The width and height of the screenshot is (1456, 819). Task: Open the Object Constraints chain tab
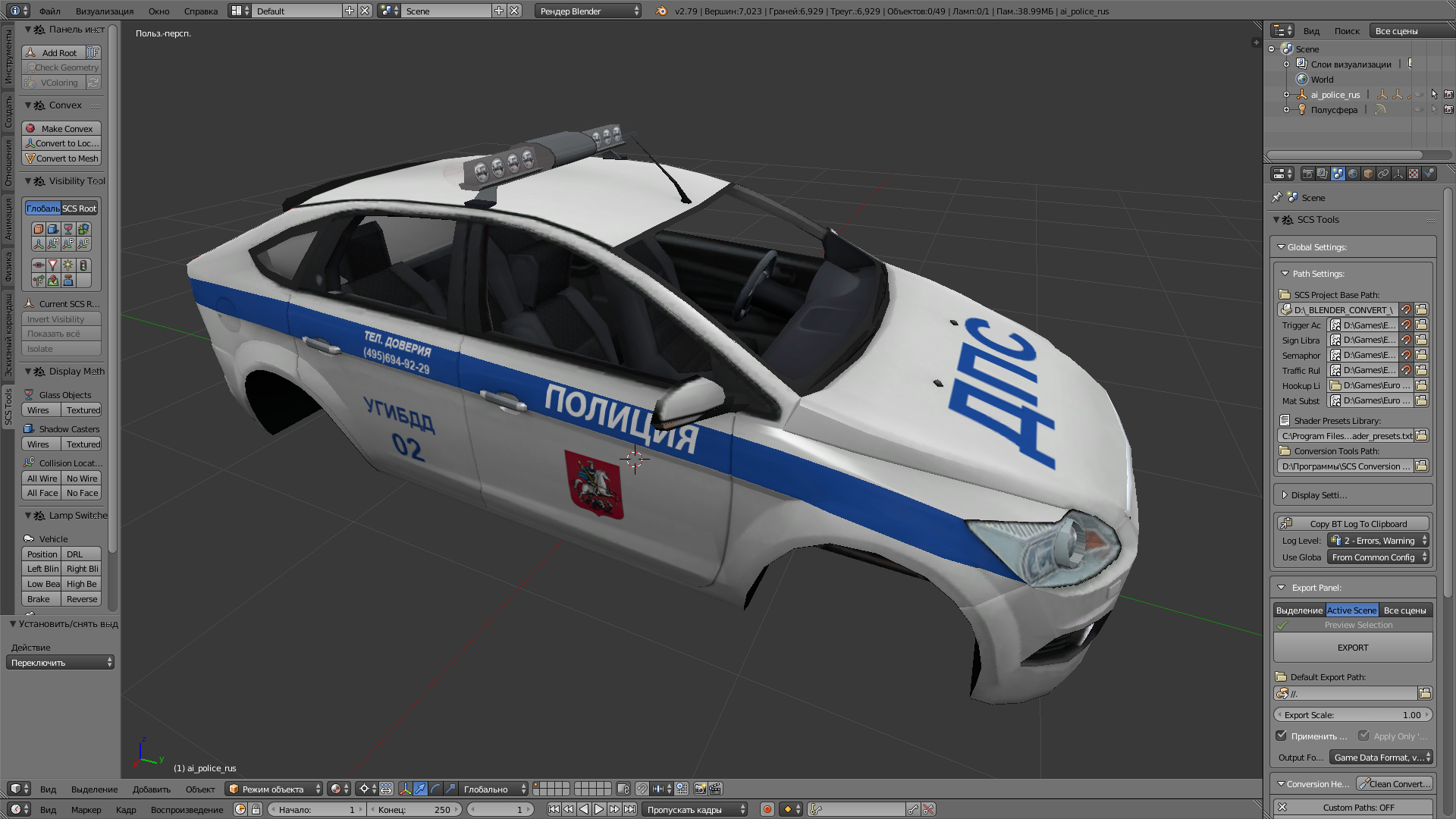(x=1383, y=174)
